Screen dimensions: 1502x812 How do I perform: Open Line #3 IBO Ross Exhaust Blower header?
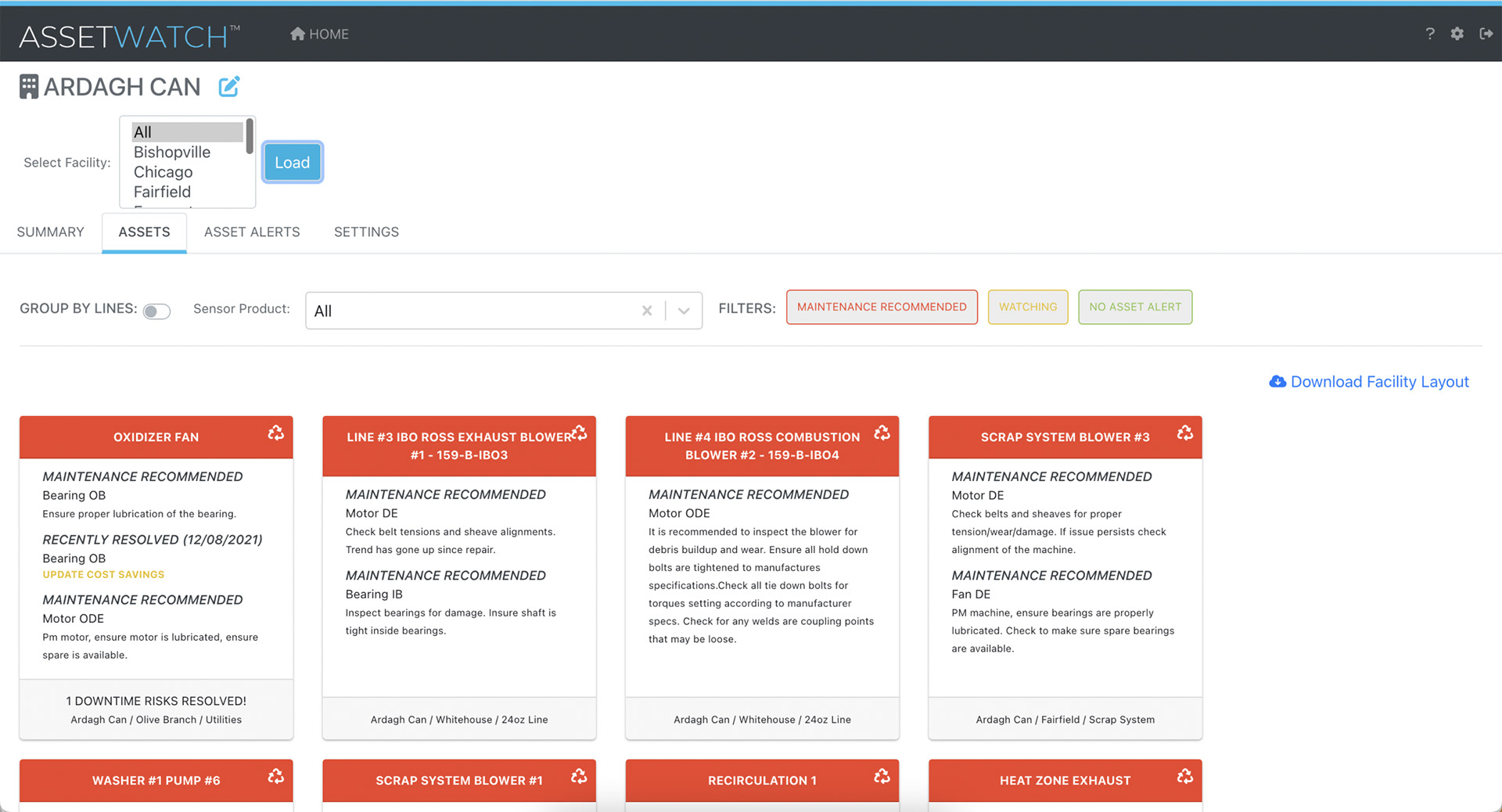click(x=459, y=446)
